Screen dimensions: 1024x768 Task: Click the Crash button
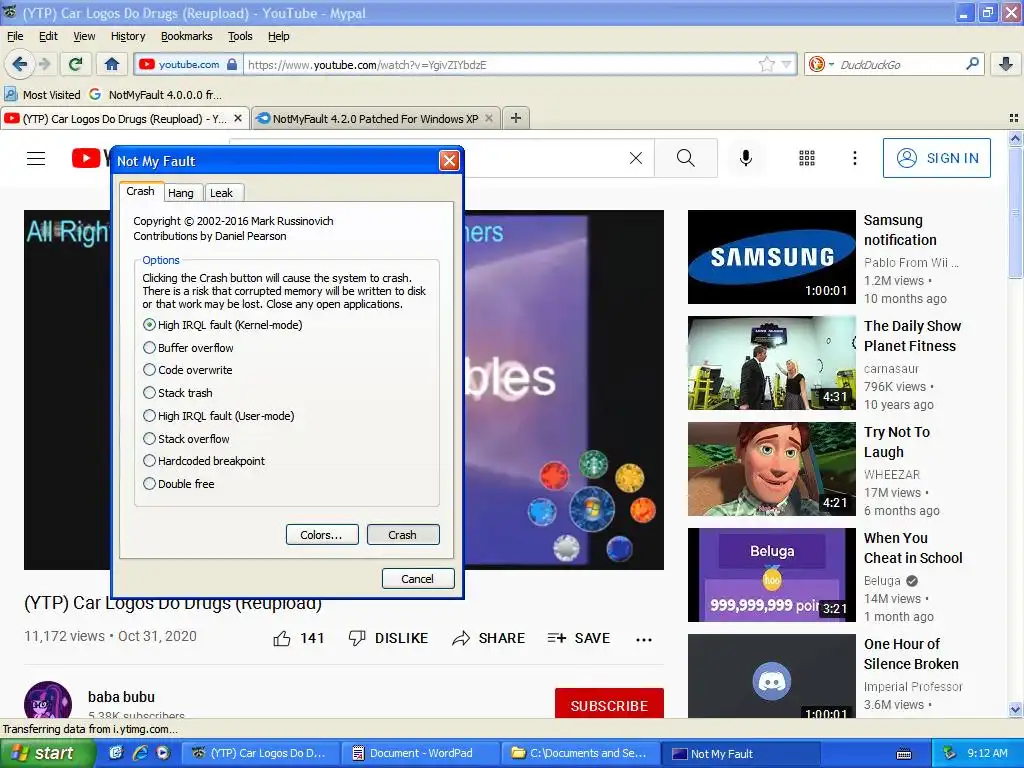coord(403,534)
